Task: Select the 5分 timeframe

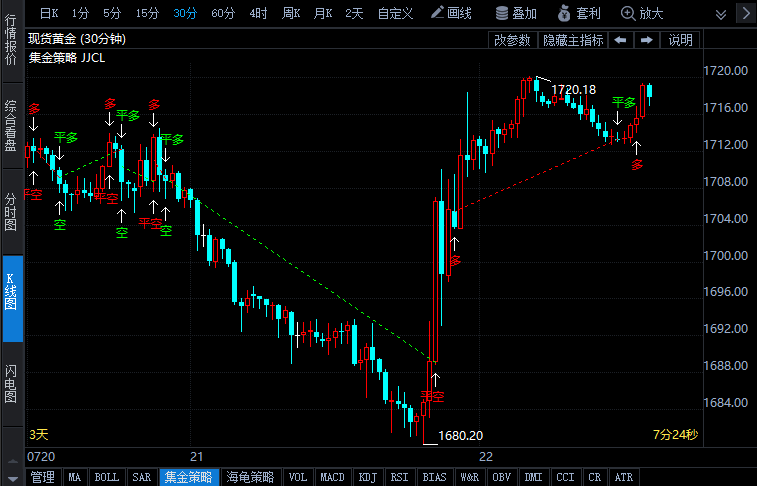Action: pos(112,14)
